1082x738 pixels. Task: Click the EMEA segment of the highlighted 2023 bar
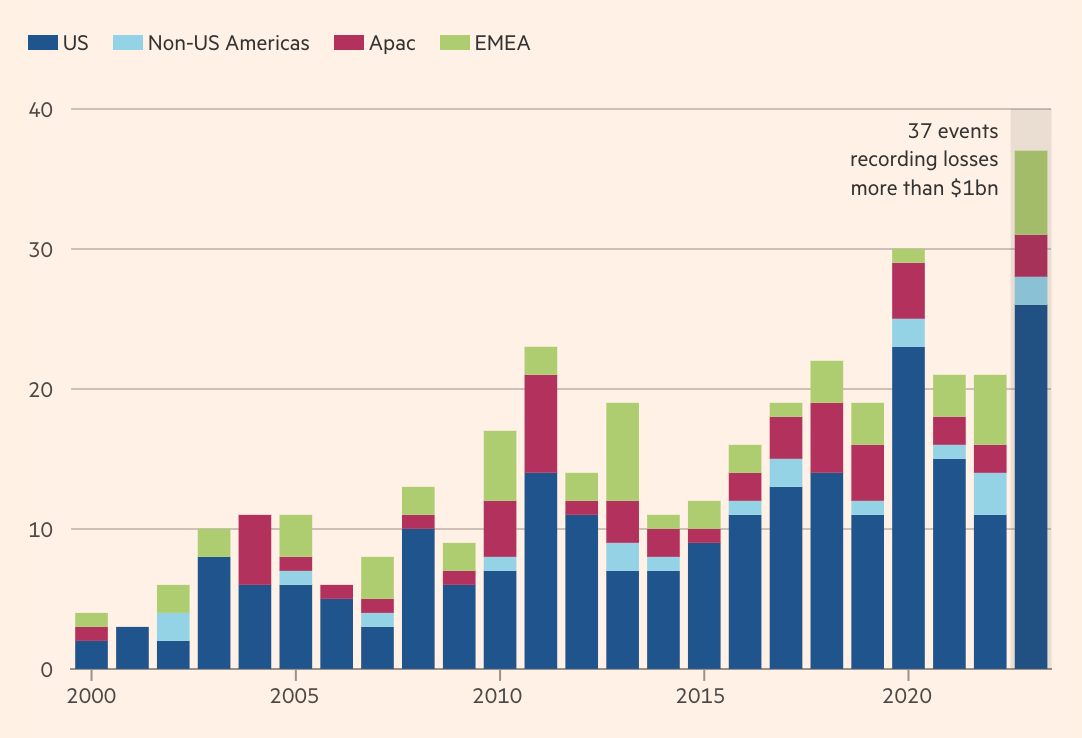pos(1031,193)
